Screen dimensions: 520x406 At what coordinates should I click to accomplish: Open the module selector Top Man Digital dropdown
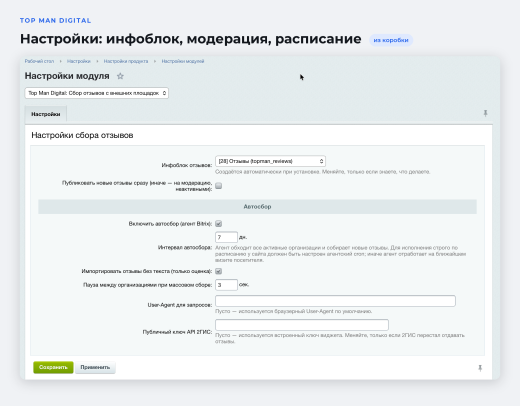pyautogui.click(x=97, y=93)
